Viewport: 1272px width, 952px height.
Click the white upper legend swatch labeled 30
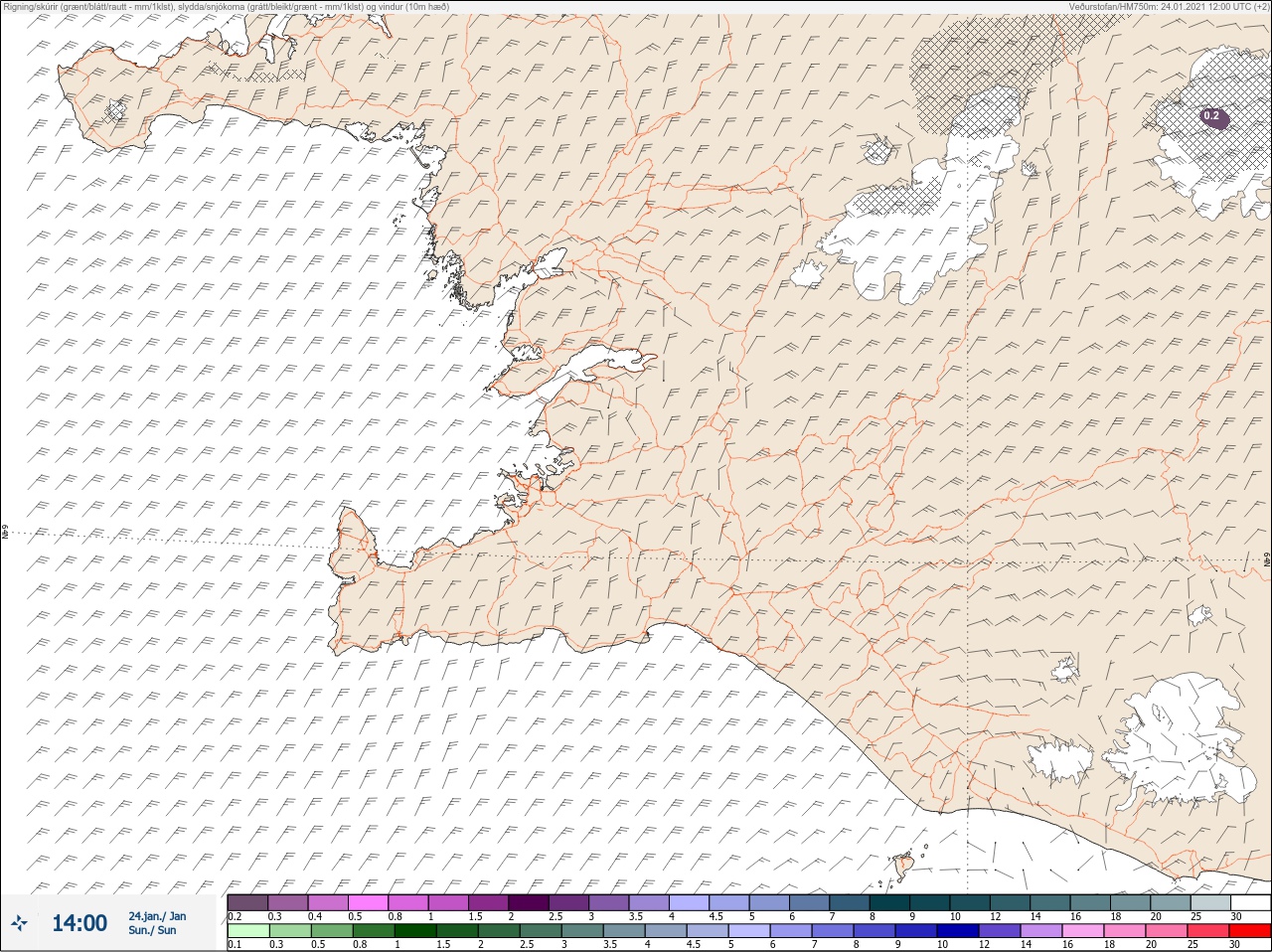click(x=1251, y=902)
